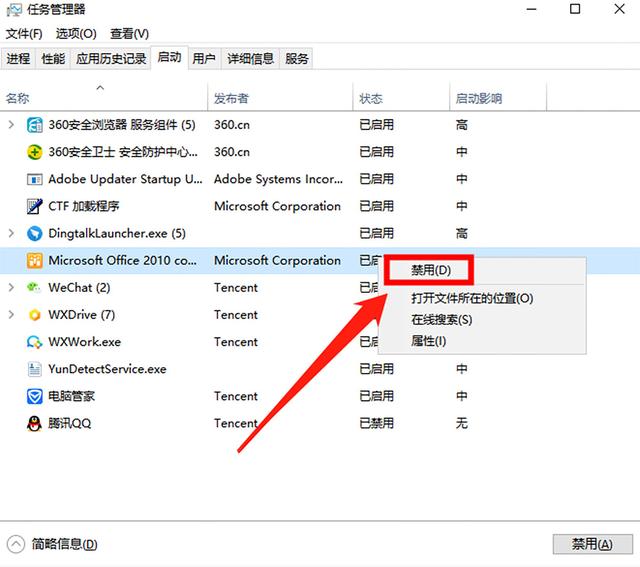Screen dimensions: 640x567
Task: Switch to the 详细信息 tab
Action: pyautogui.click(x=250, y=59)
